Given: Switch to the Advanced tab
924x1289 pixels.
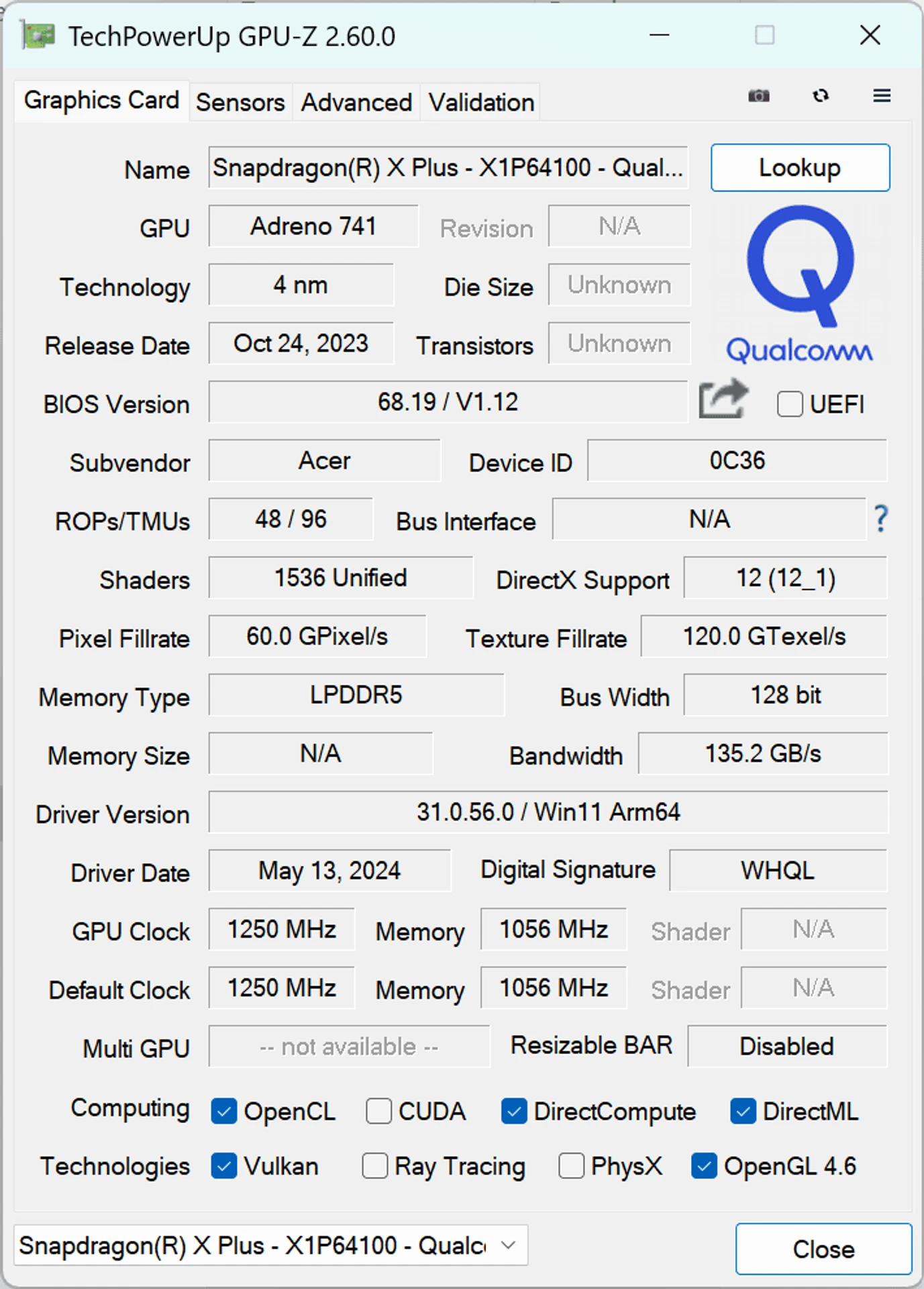Looking at the screenshot, I should pyautogui.click(x=356, y=103).
